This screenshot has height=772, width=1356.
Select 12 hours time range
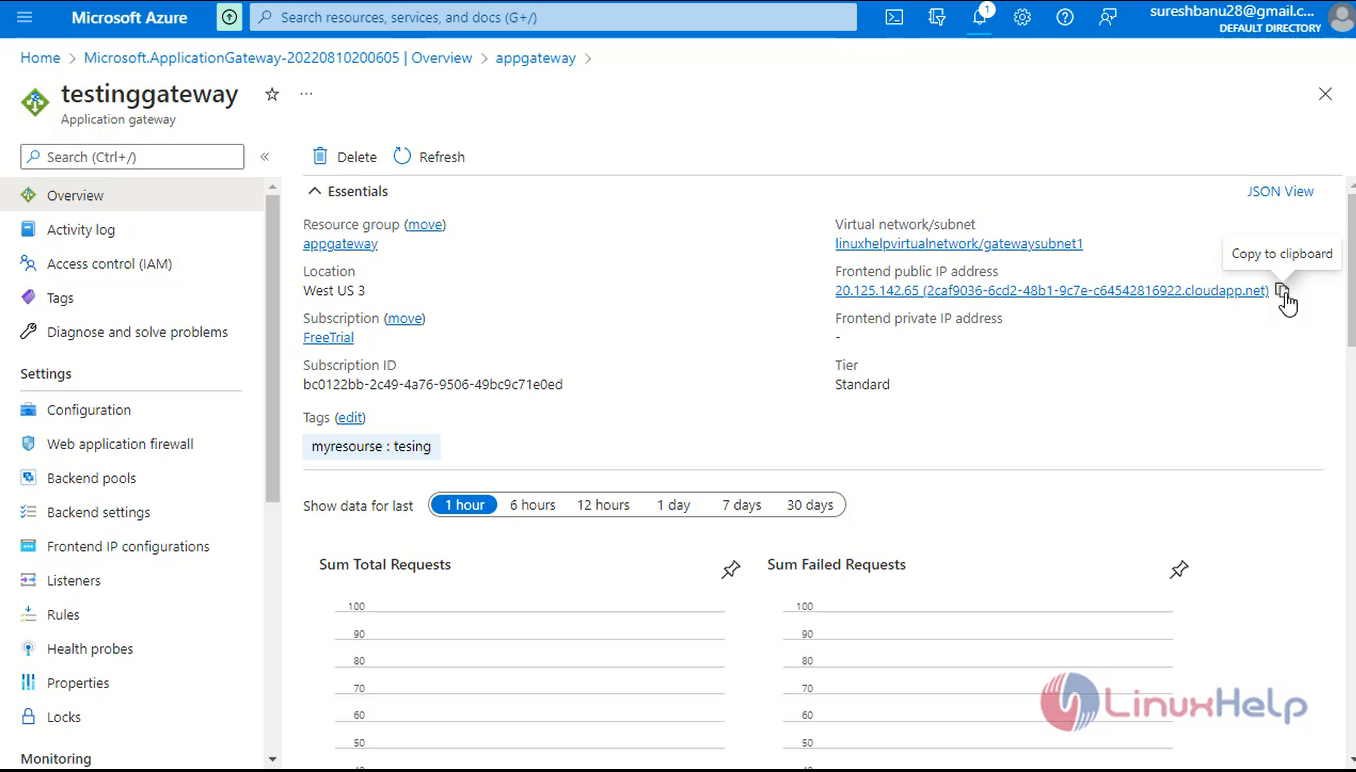(603, 505)
